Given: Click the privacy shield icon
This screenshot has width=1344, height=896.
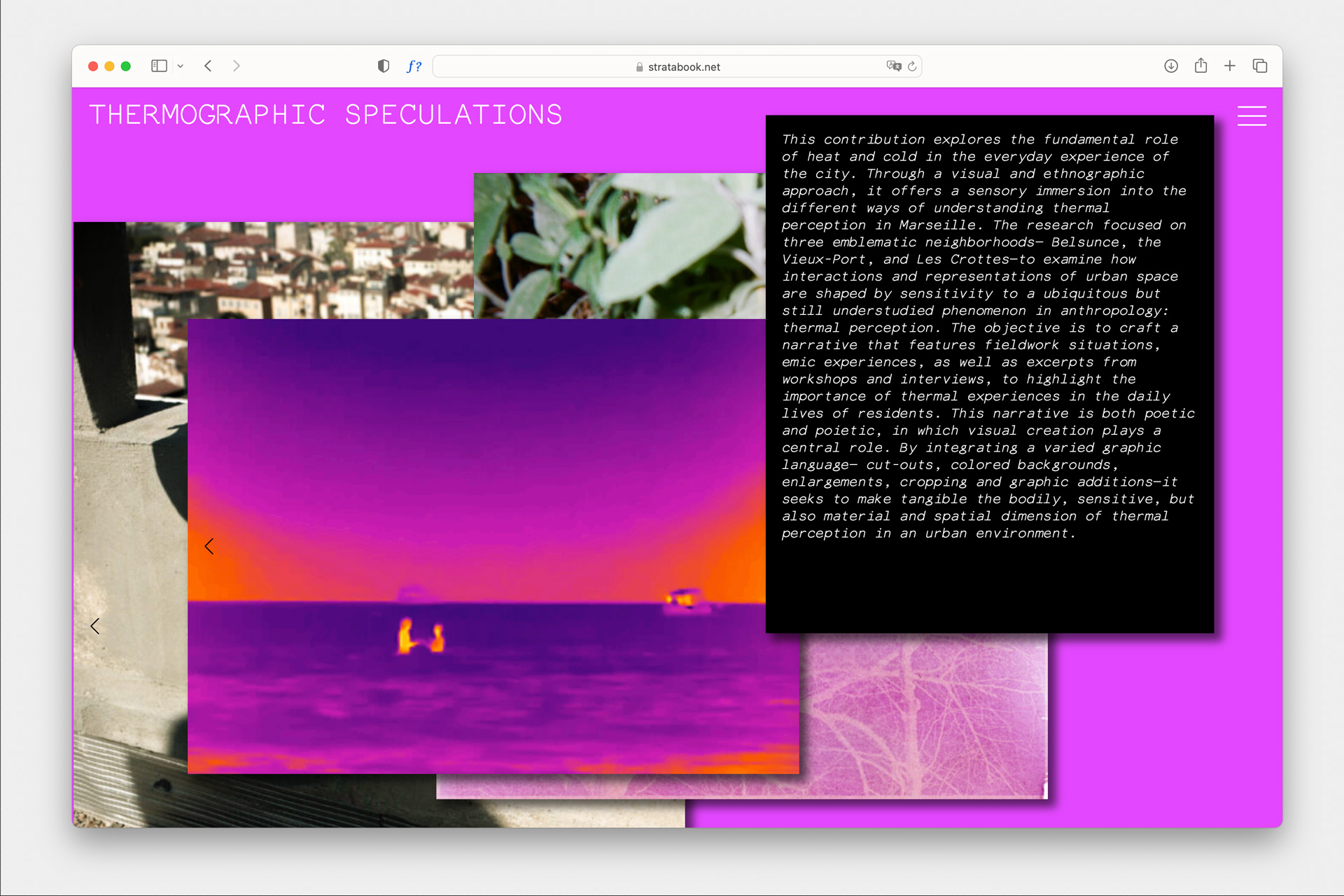Looking at the screenshot, I should tap(383, 66).
